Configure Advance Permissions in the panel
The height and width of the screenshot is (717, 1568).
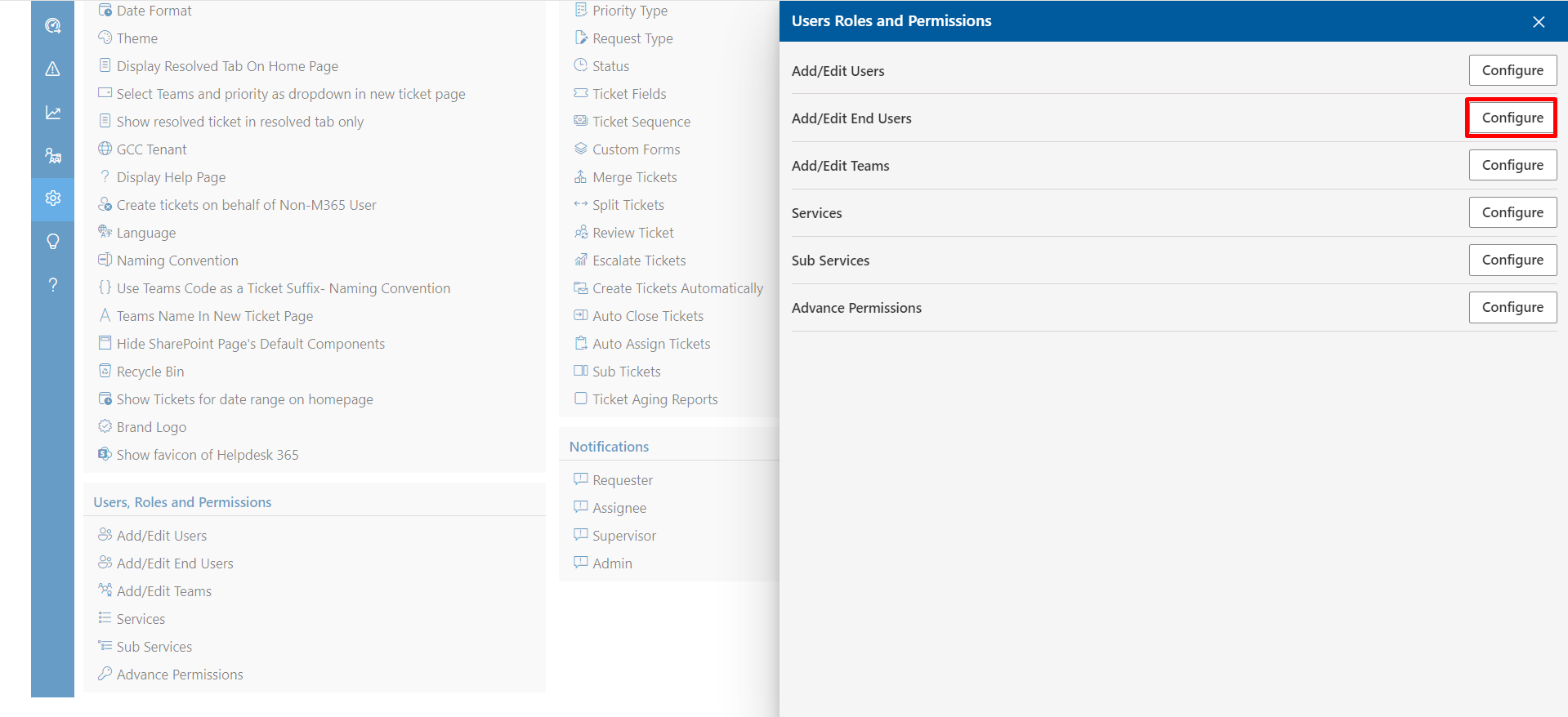1512,307
